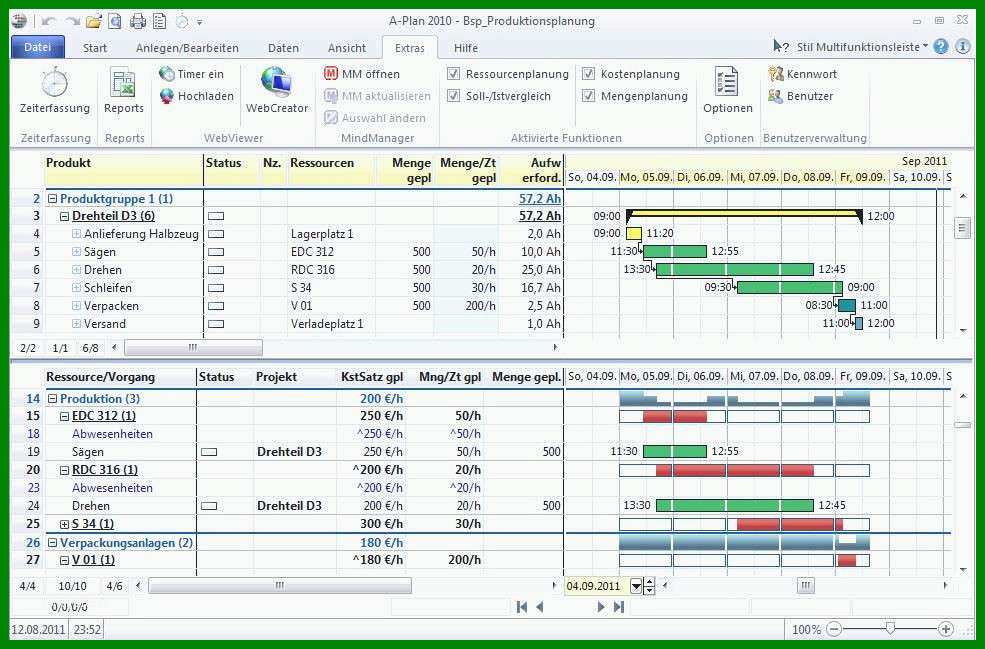Viewport: 985px width, 649px height.
Task: Switch to the Daten ribbon tab
Action: (283, 48)
